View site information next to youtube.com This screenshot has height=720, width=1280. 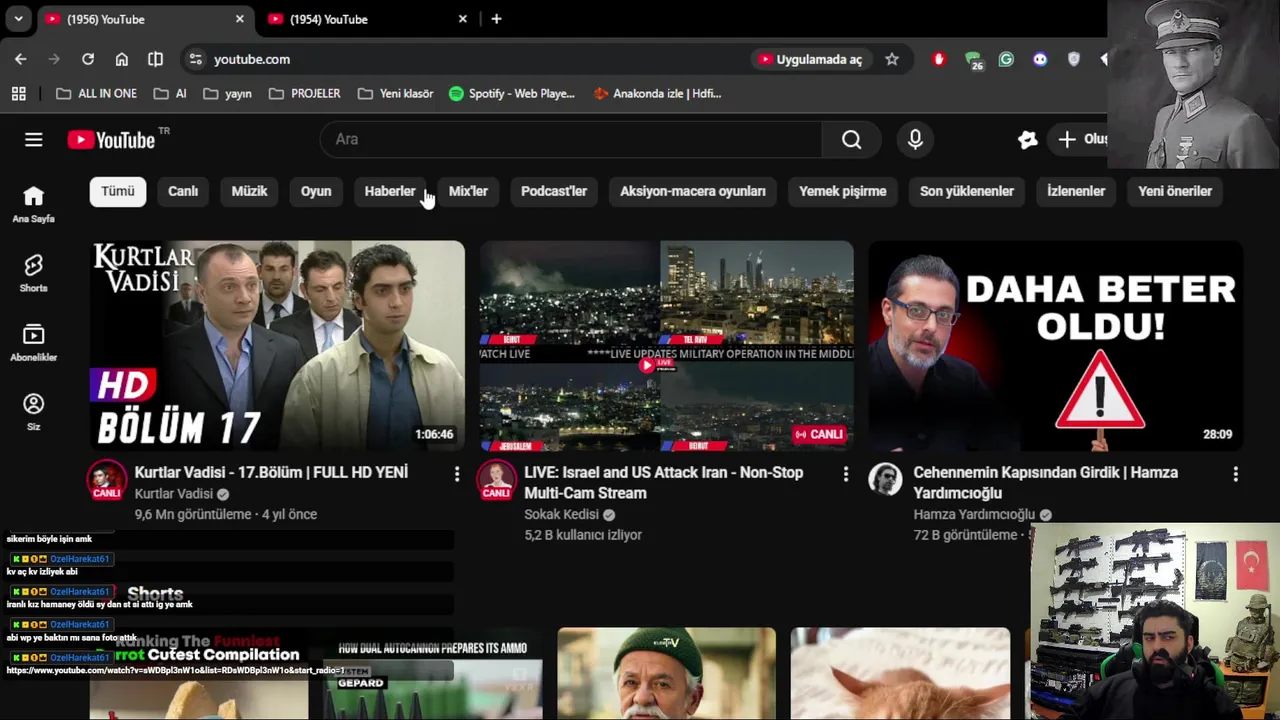pos(195,59)
